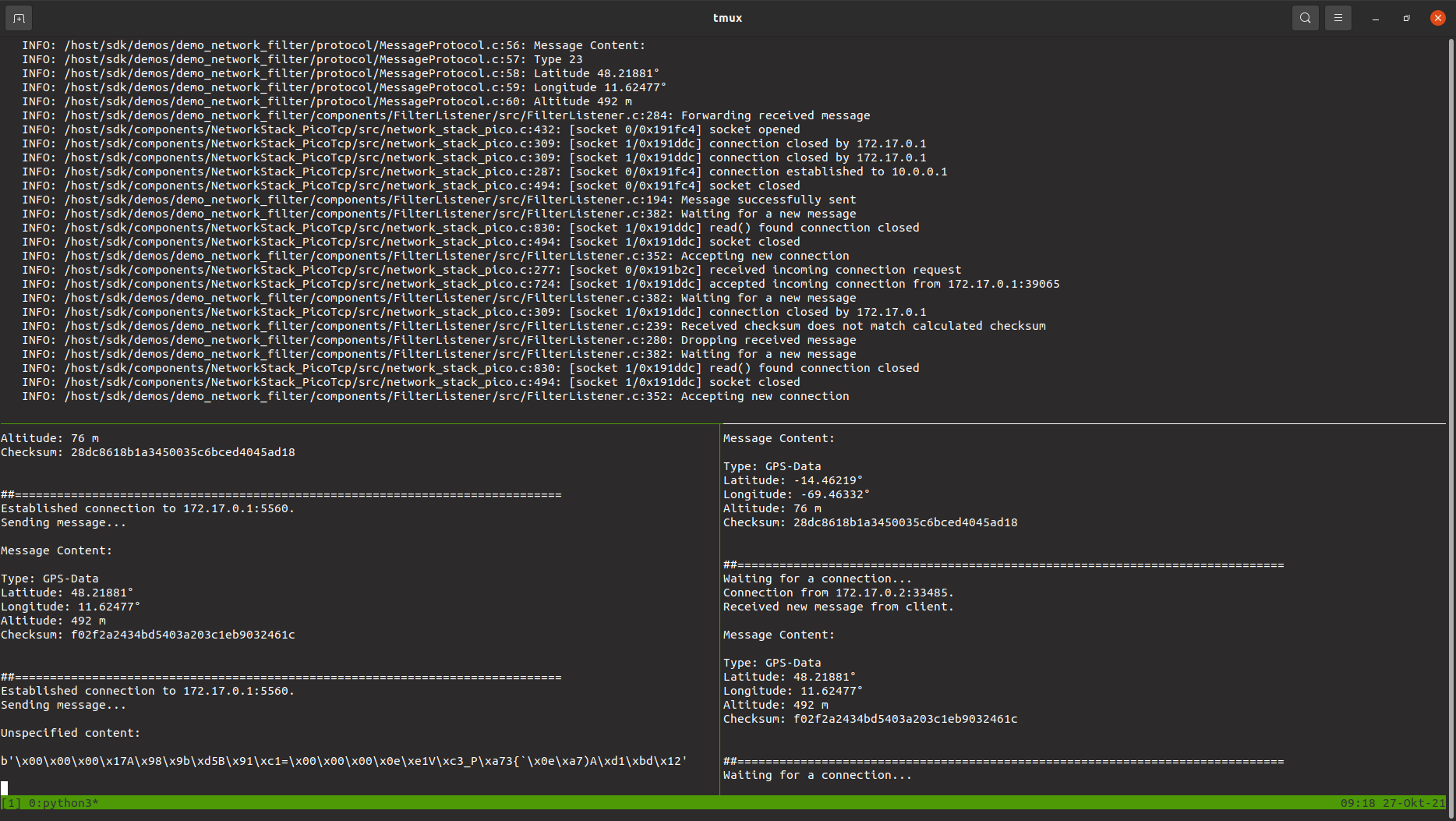The height and width of the screenshot is (821, 1456).
Task: Click the 'Dropping received message' log line
Action: pyautogui.click(x=439, y=340)
